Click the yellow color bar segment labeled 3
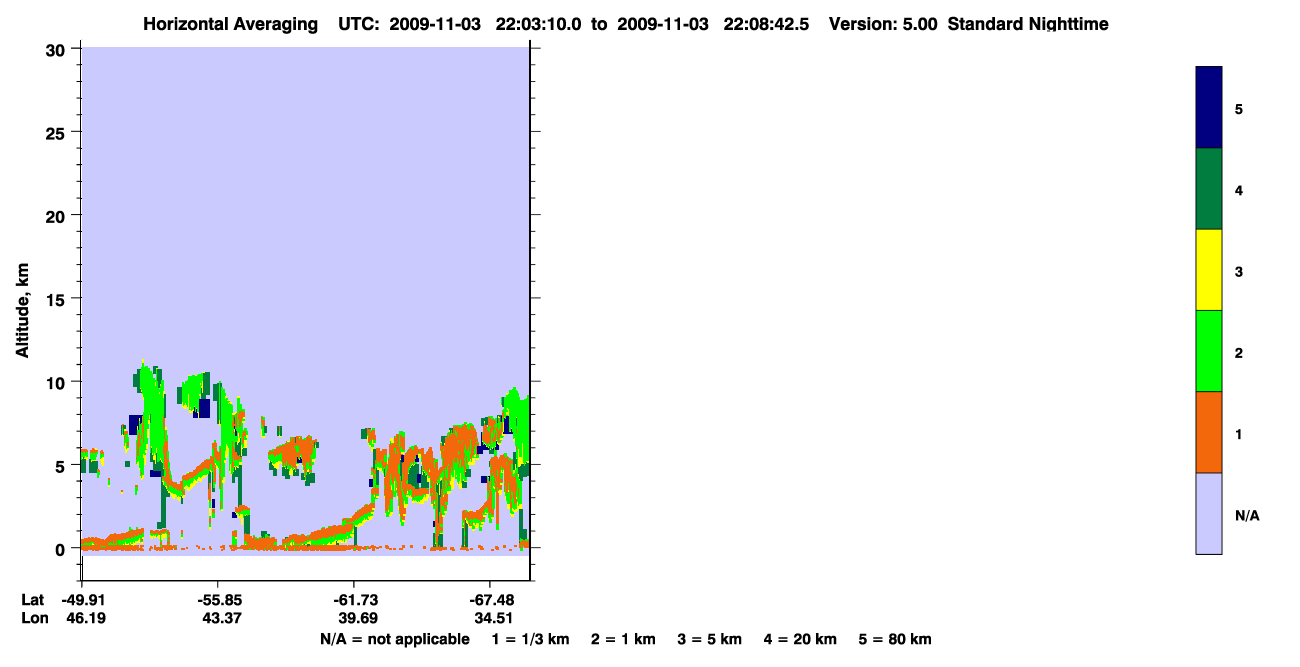 [x=1209, y=270]
